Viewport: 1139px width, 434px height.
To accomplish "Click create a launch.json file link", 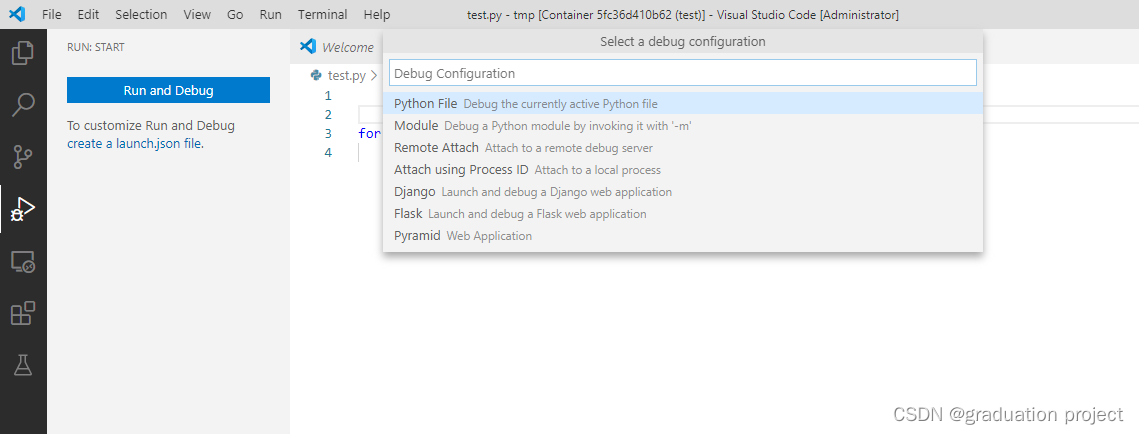I will [135, 144].
